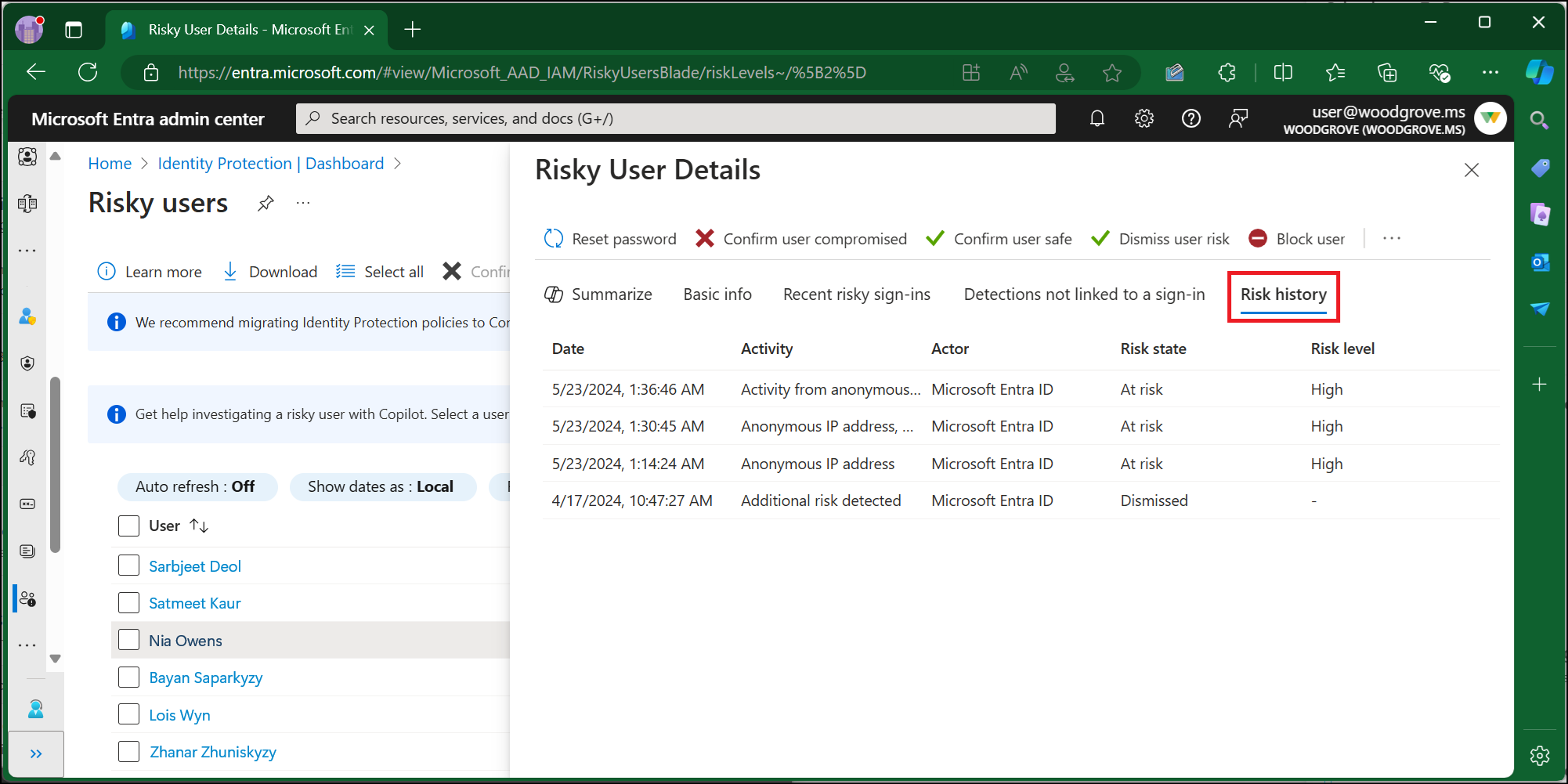Open the Copilot icon in Edge
Screen dimensions: 1568x784
pos(1539,72)
